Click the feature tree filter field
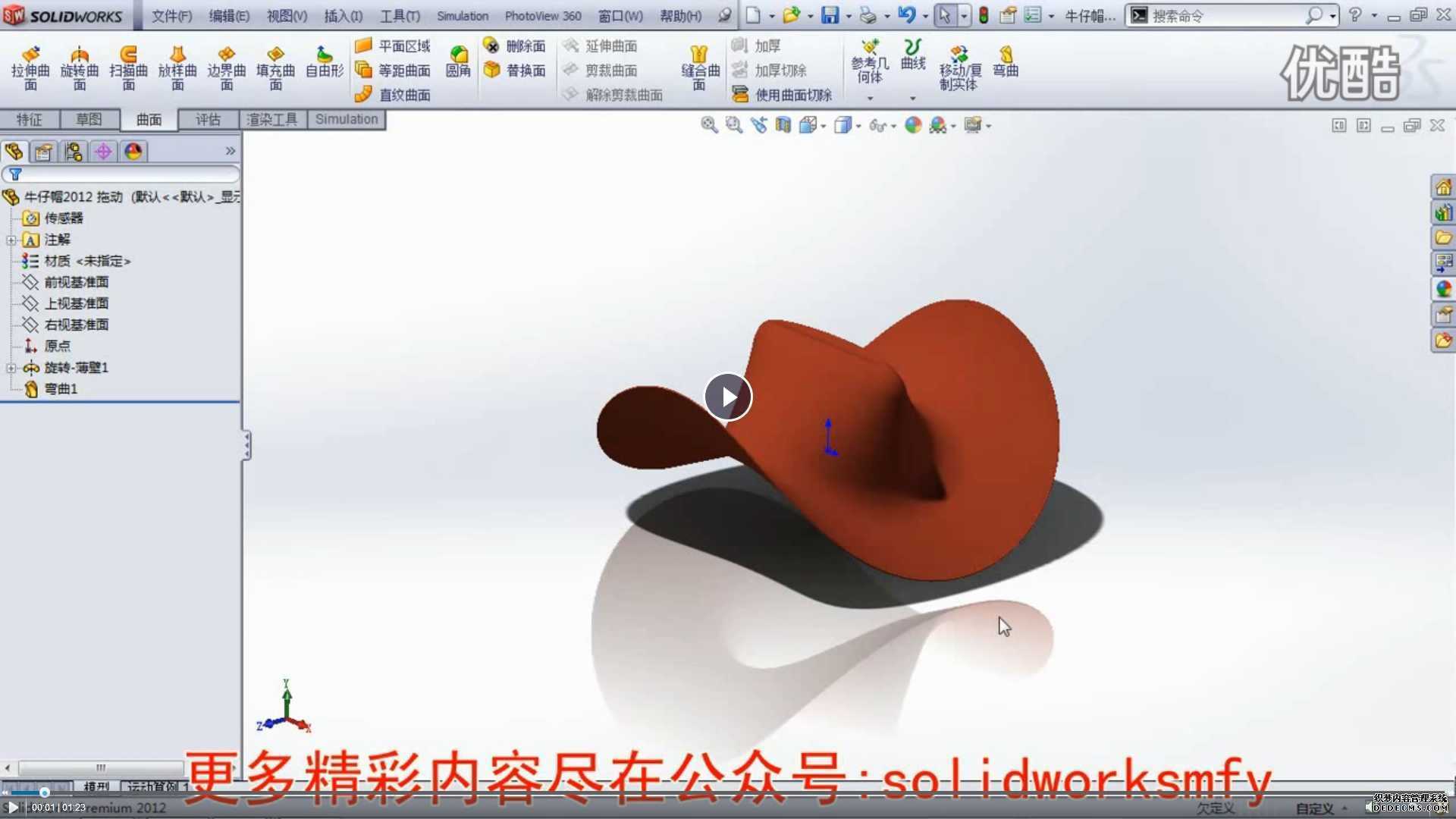The height and width of the screenshot is (819, 1456). tap(121, 174)
